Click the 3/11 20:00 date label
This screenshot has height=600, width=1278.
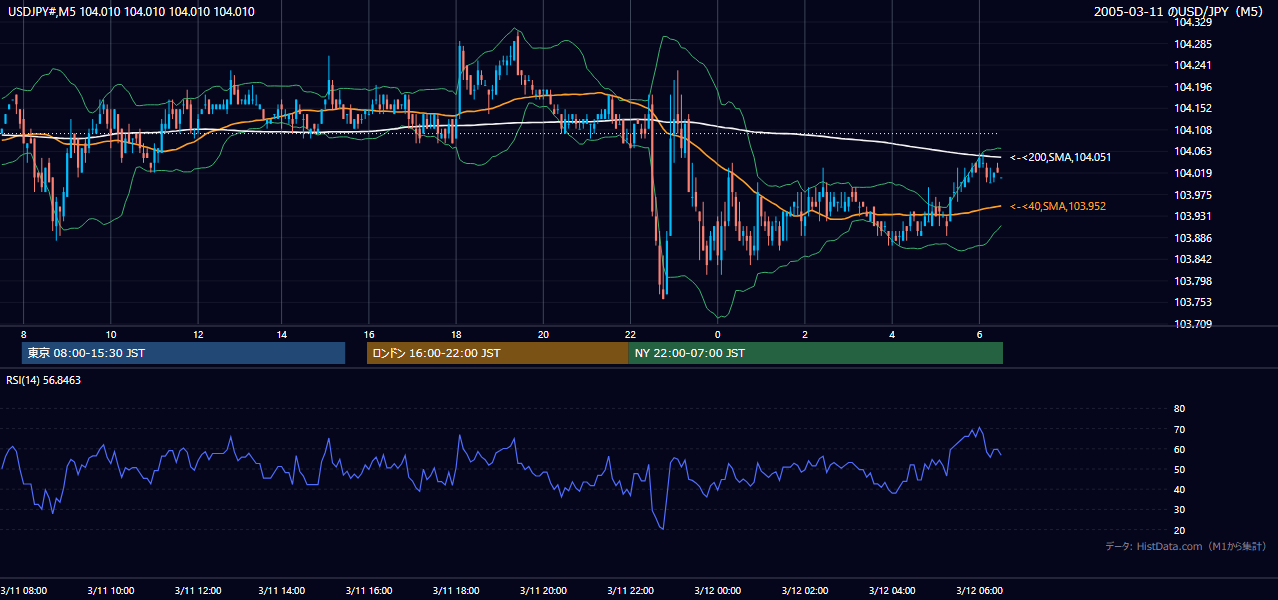[543, 590]
